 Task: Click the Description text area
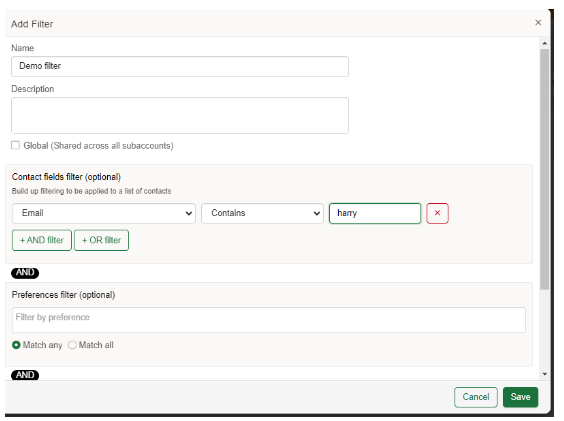(x=179, y=116)
